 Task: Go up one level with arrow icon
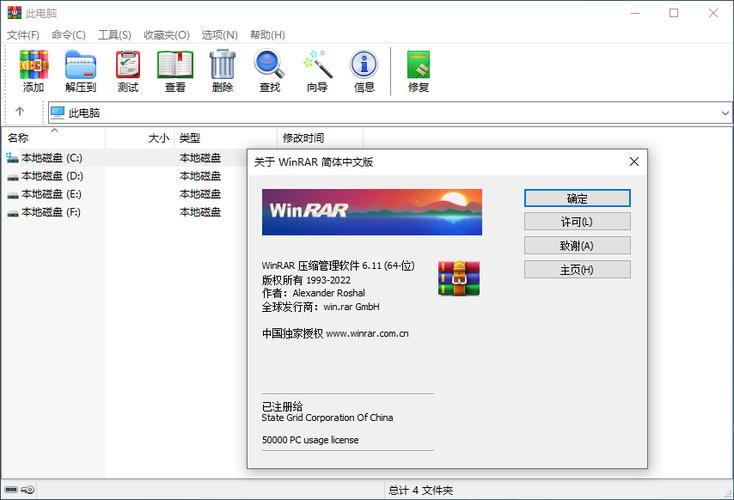pos(20,111)
